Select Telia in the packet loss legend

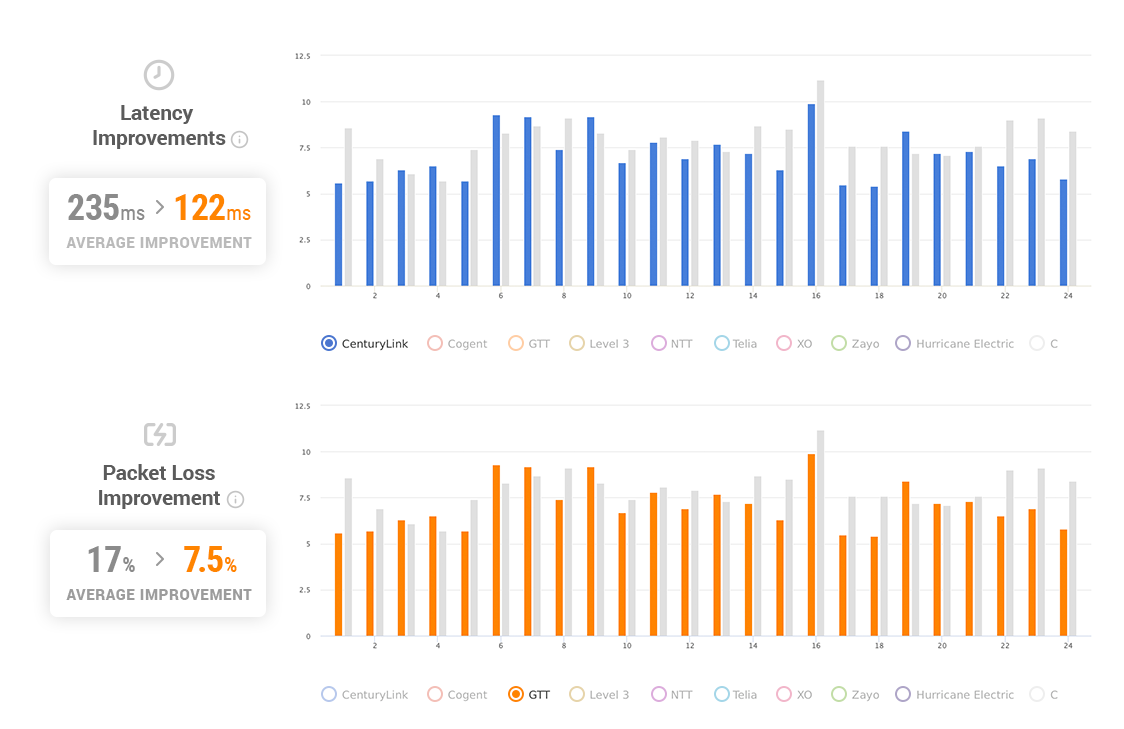735,694
